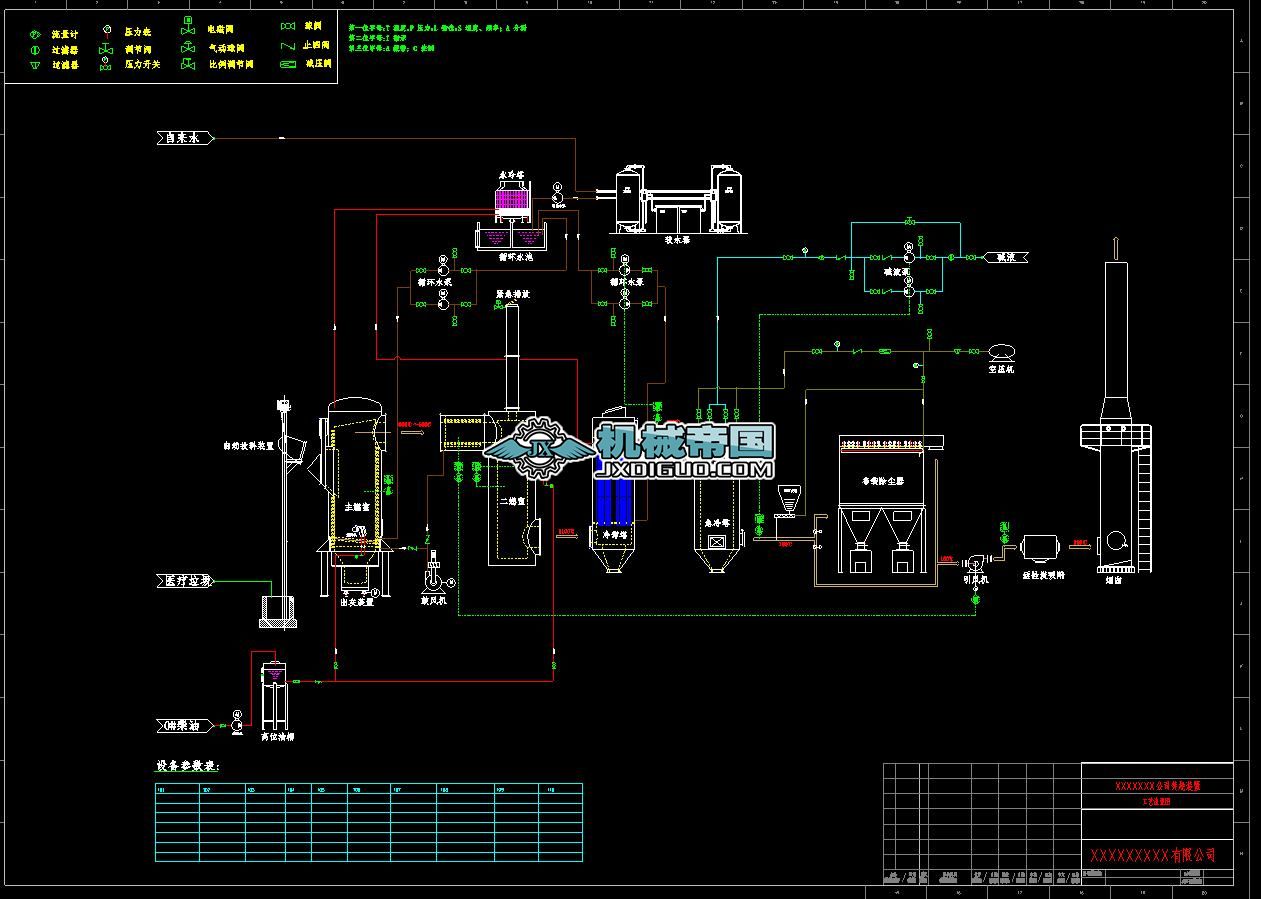Select the first header cell of the equipment table

click(178, 790)
